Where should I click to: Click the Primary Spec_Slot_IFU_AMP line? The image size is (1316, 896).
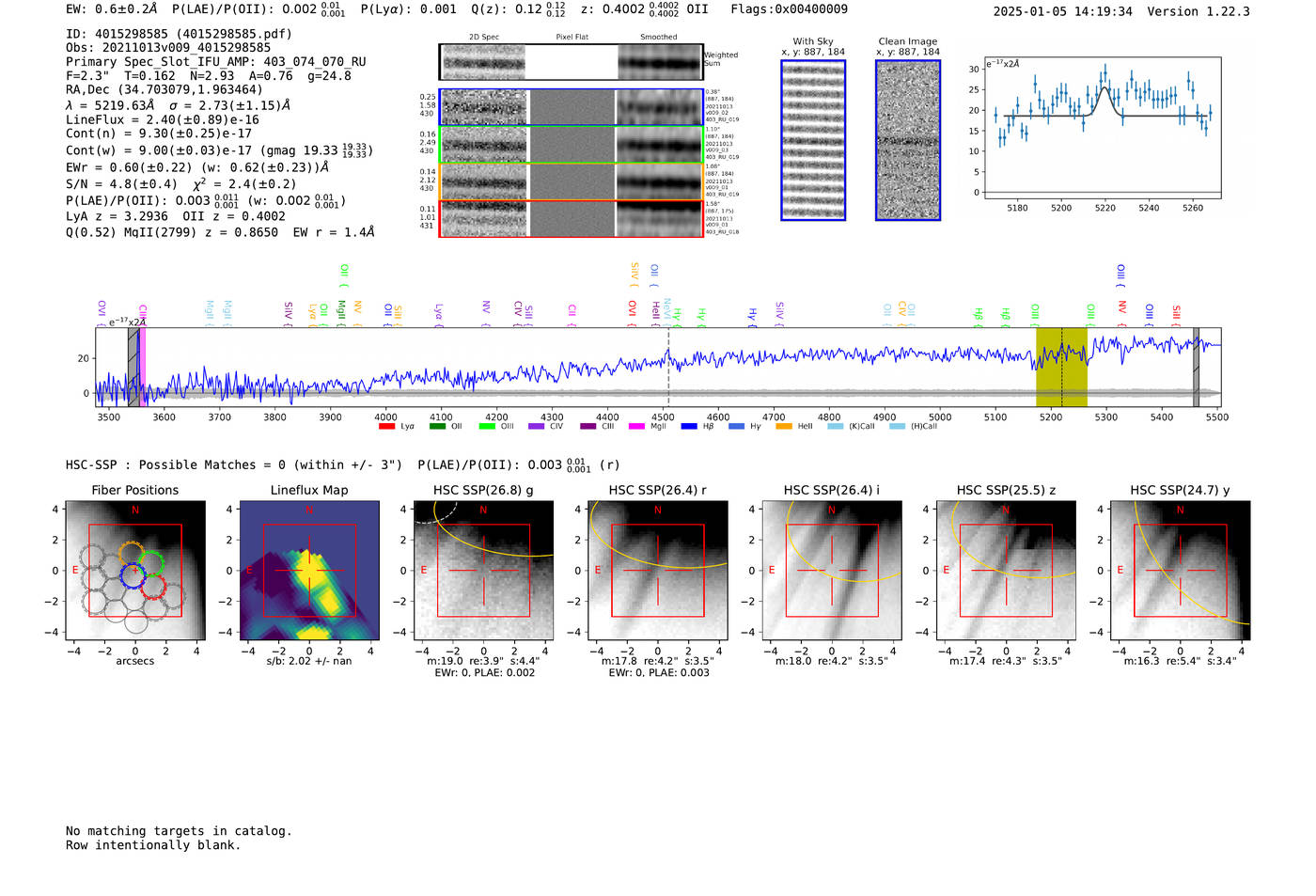coord(216,62)
